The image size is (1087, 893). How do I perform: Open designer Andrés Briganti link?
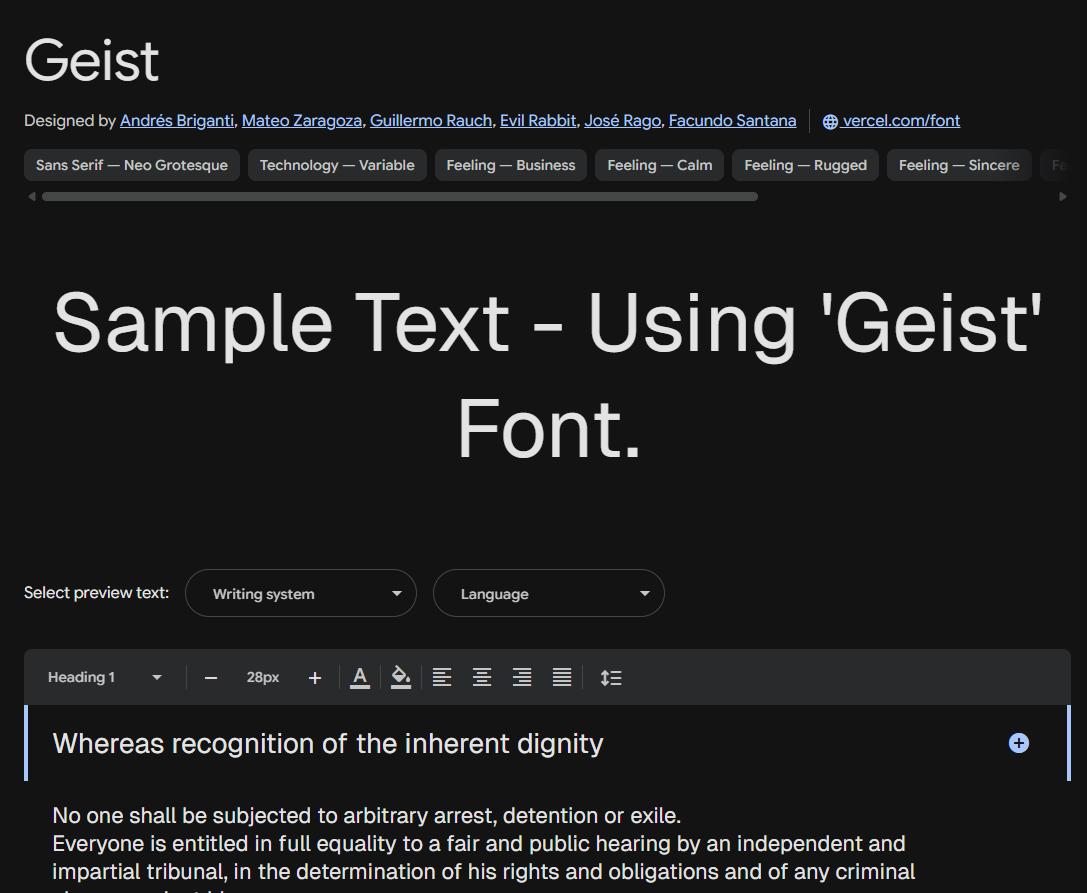[x=177, y=121]
